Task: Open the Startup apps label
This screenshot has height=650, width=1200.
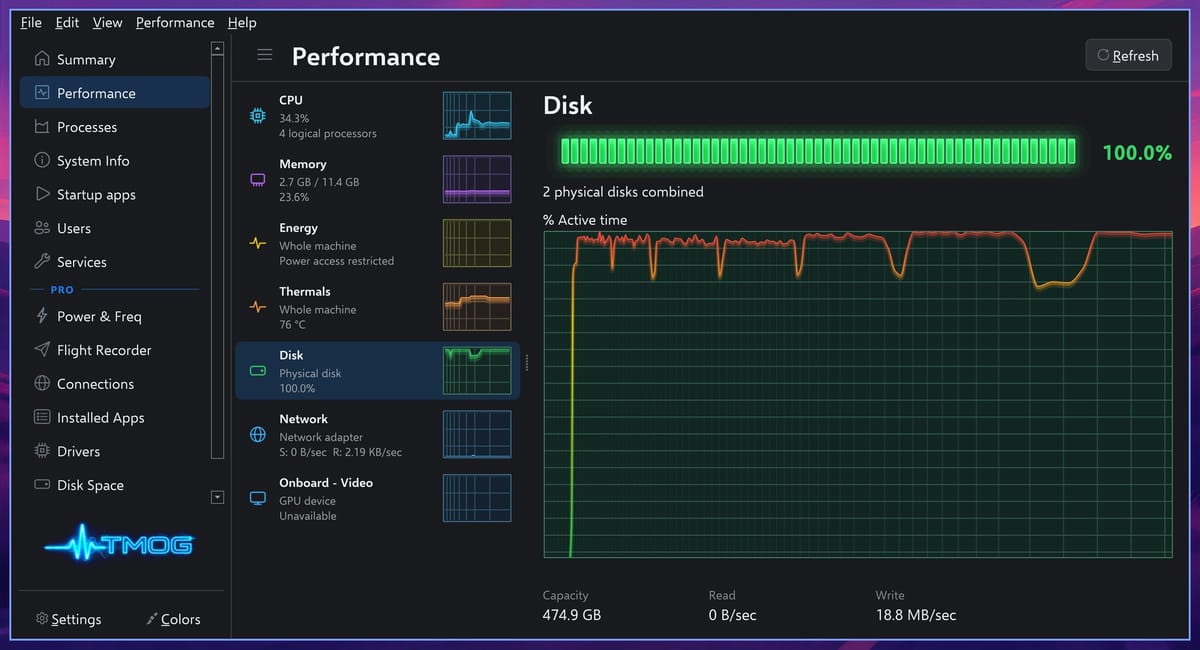Action: pyautogui.click(x=96, y=194)
